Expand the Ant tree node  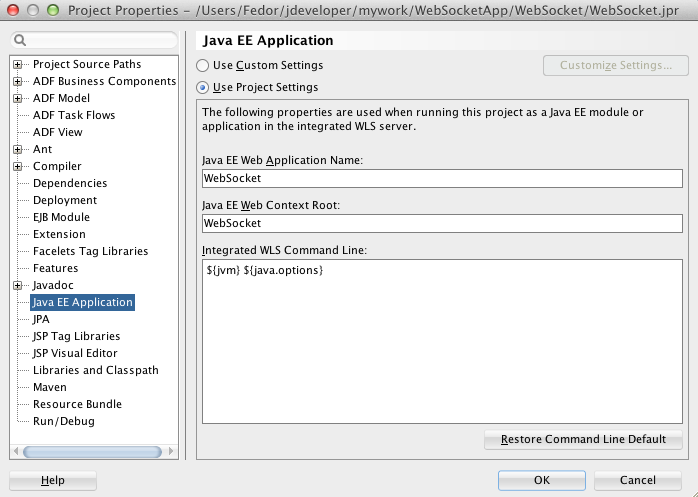pyautogui.click(x=18, y=149)
